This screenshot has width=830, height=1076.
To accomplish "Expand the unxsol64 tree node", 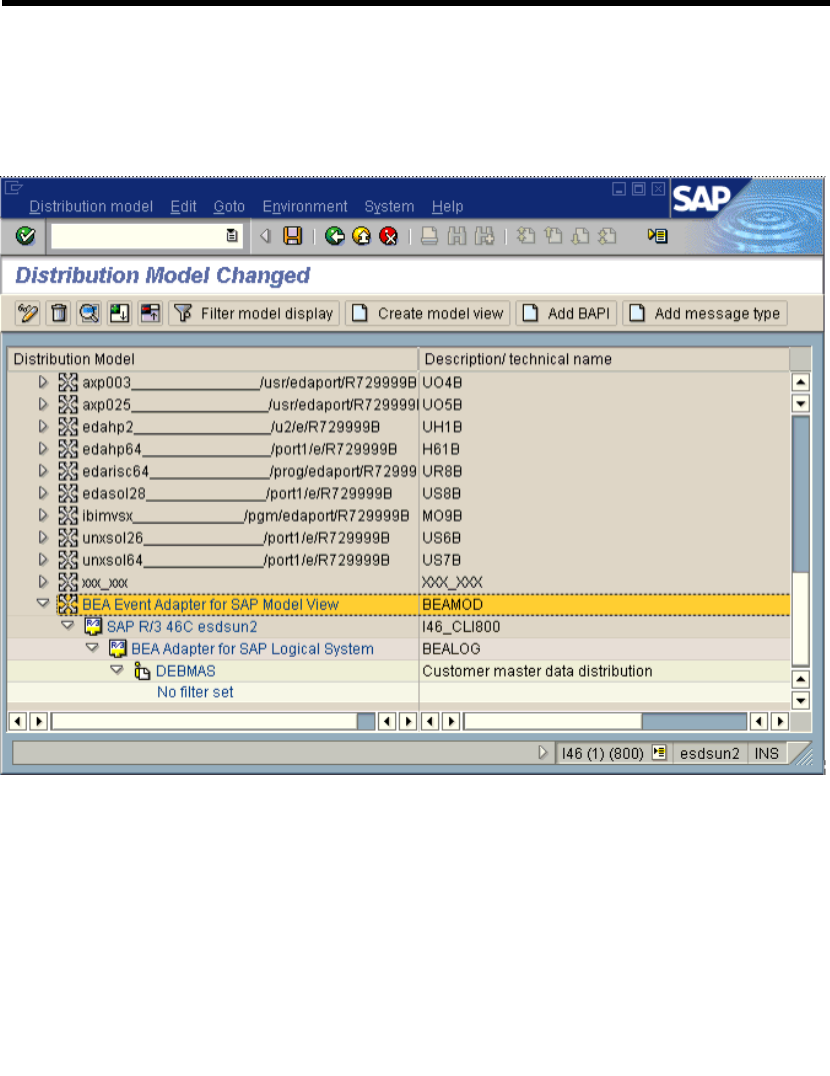I will (x=43, y=559).
